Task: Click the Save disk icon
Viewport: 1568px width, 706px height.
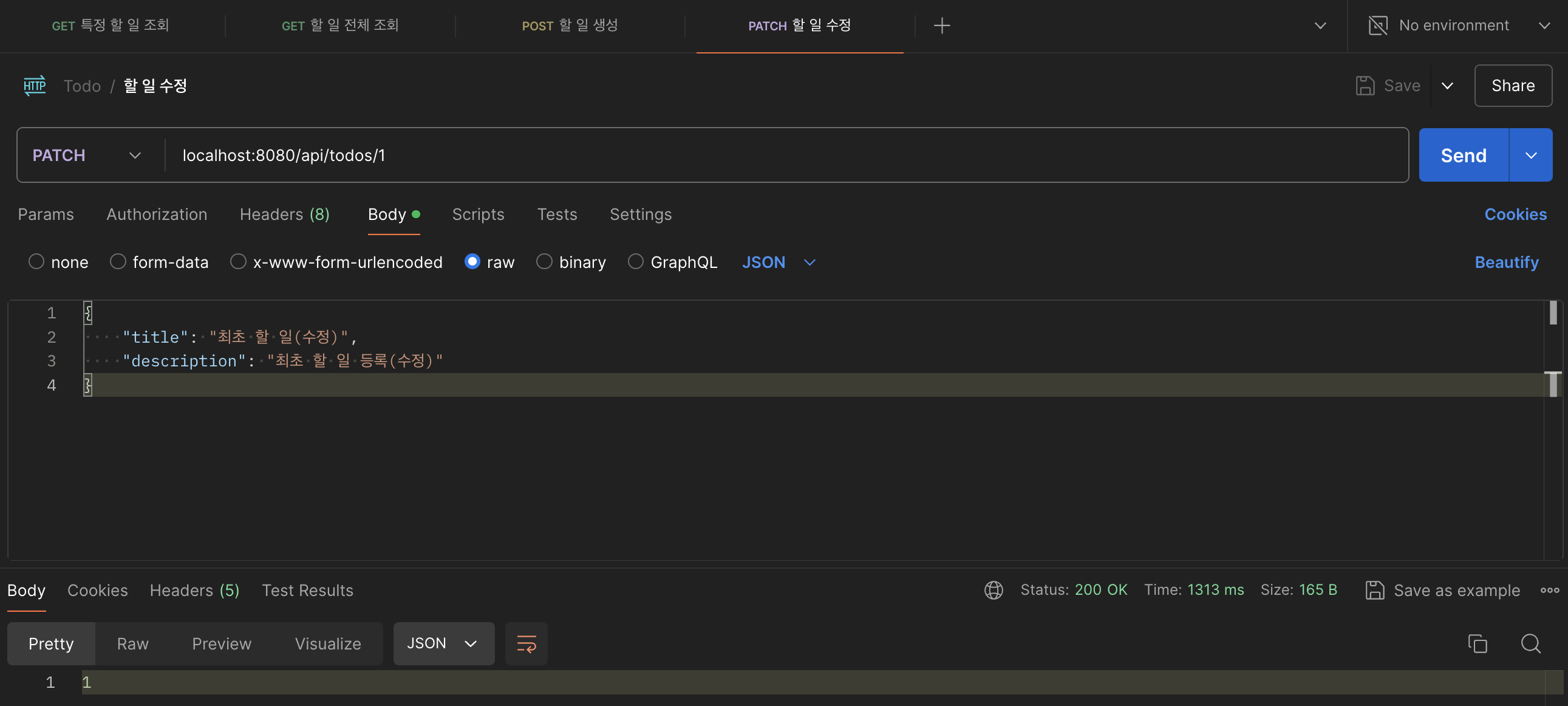Action: click(x=1365, y=86)
